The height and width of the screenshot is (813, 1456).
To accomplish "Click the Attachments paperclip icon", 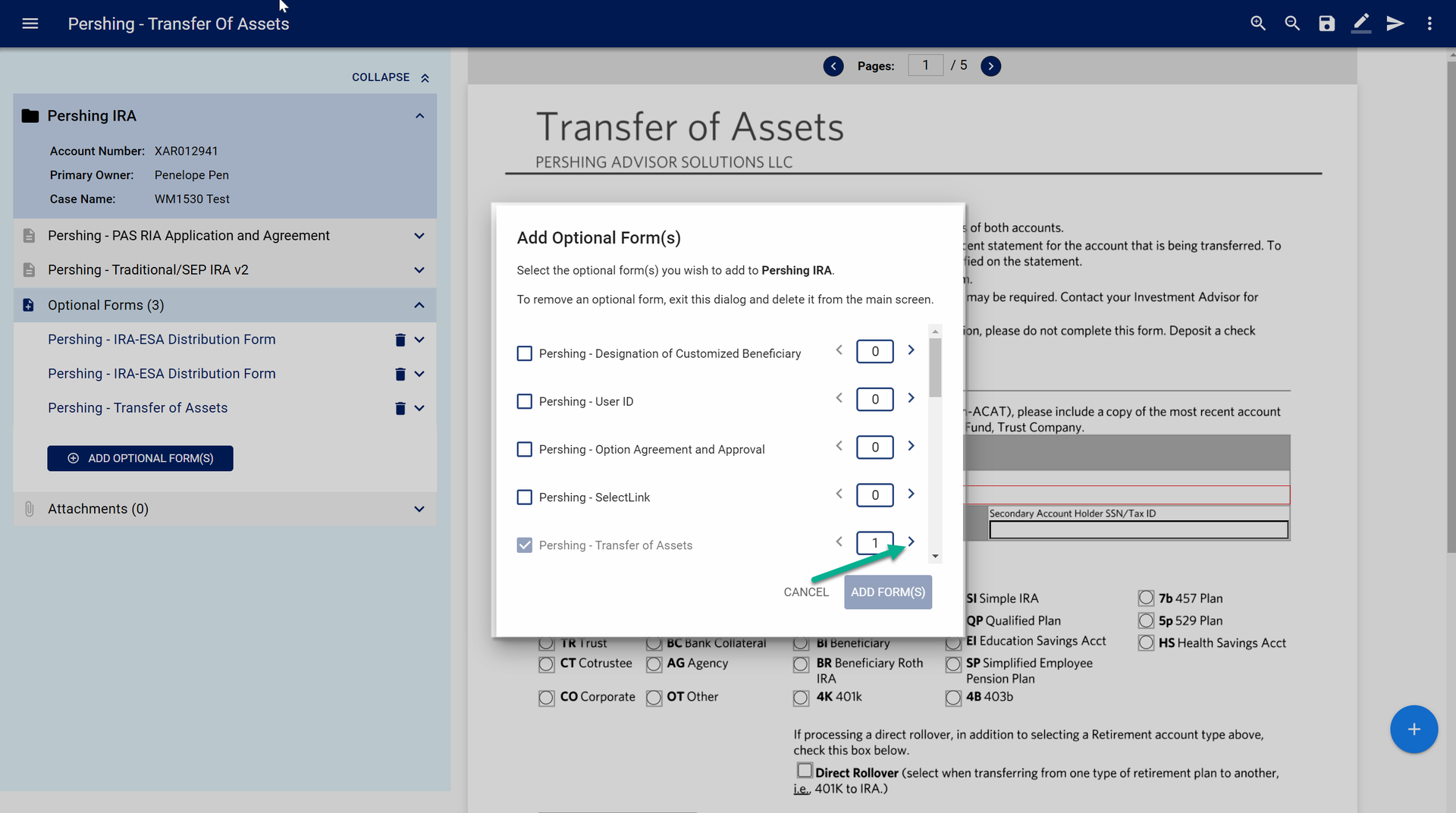I will (29, 509).
